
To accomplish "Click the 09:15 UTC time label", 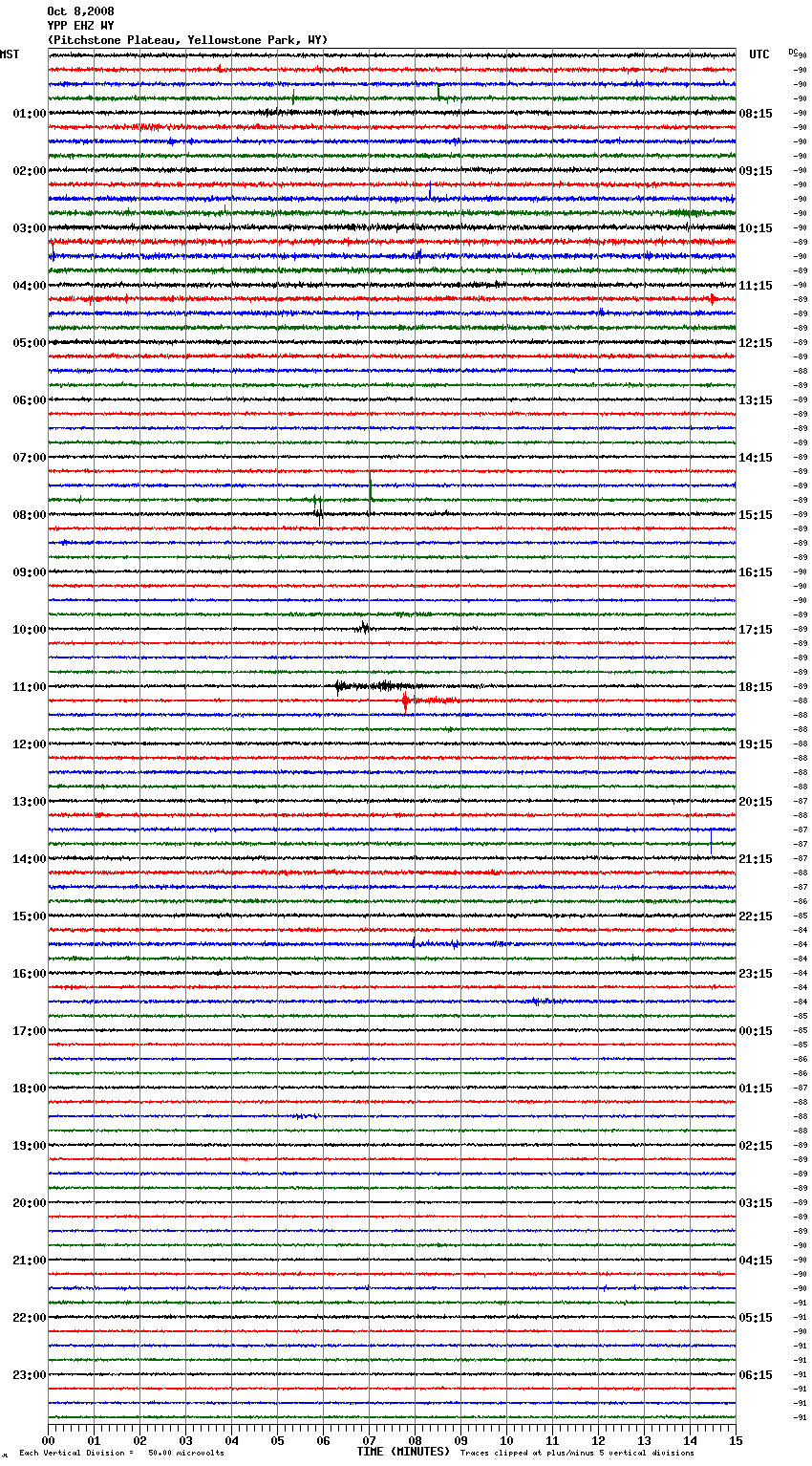I will coord(756,171).
